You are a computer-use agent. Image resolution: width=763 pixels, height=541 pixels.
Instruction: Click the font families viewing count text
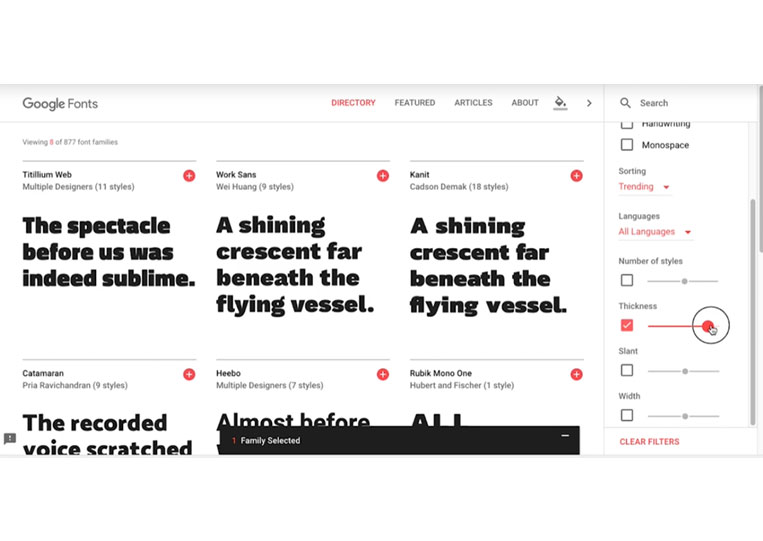[70, 142]
